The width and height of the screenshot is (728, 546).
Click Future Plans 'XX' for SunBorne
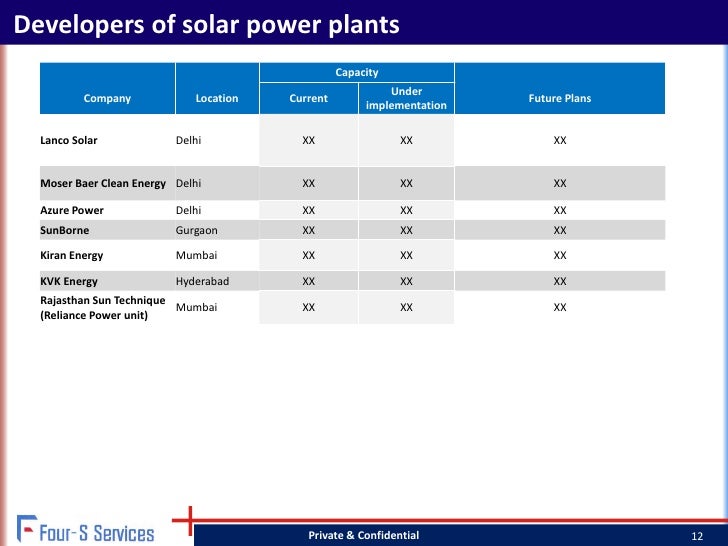coord(560,230)
